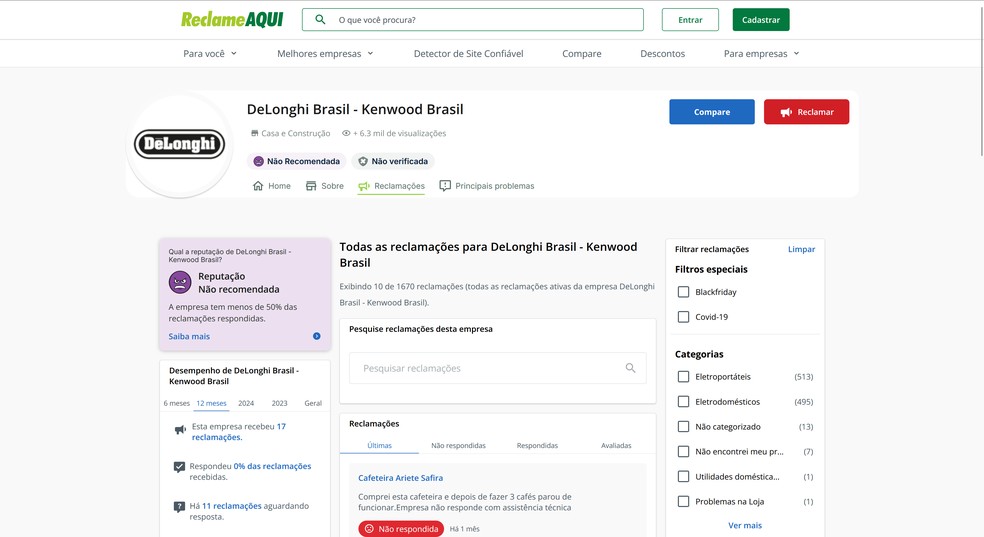Expand the Melhores empresas menu
The width and height of the screenshot is (984, 537).
(325, 53)
